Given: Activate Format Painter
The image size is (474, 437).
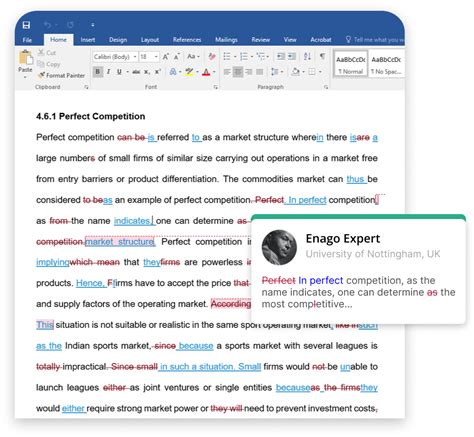Looking at the screenshot, I should tap(61, 75).
